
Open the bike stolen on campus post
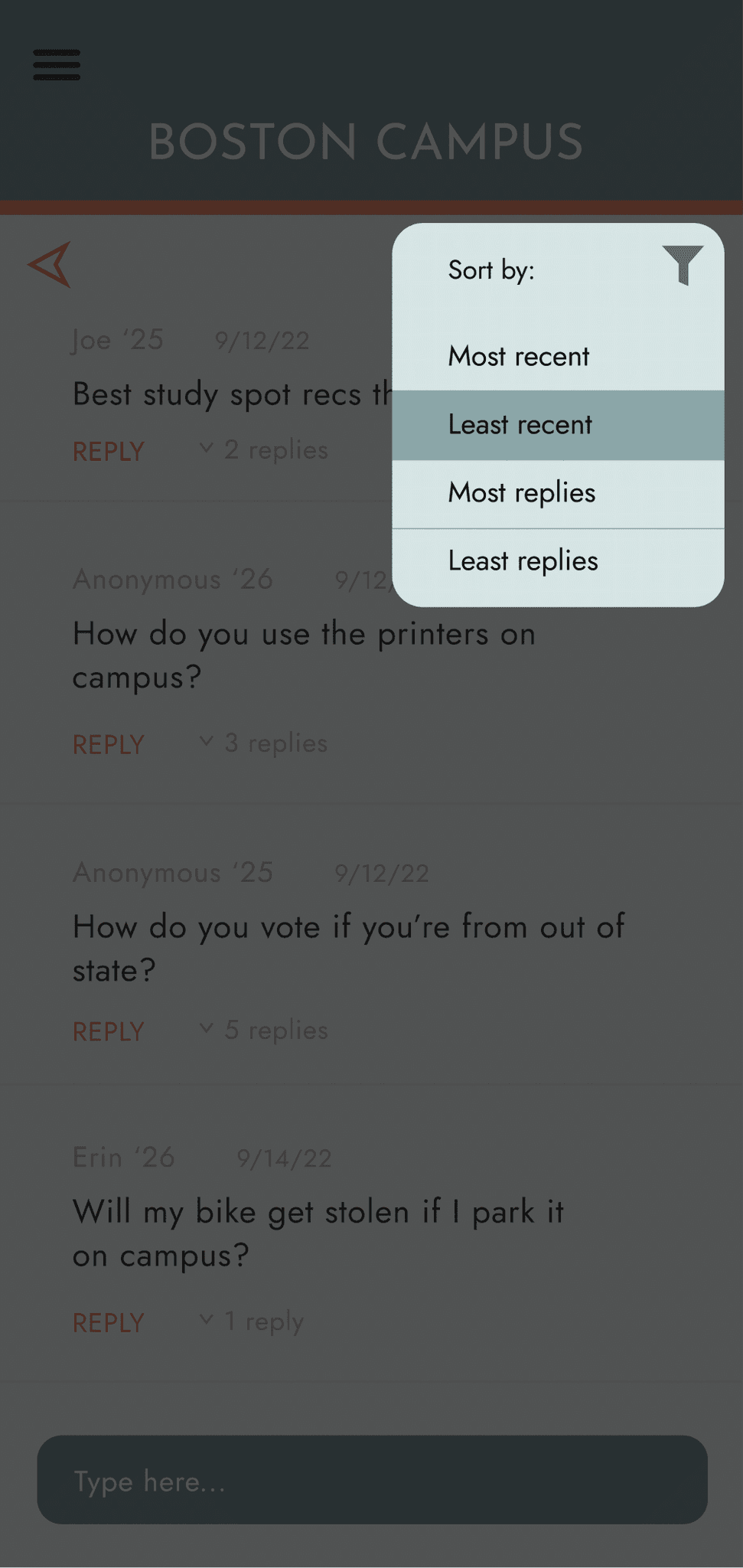(x=318, y=1233)
